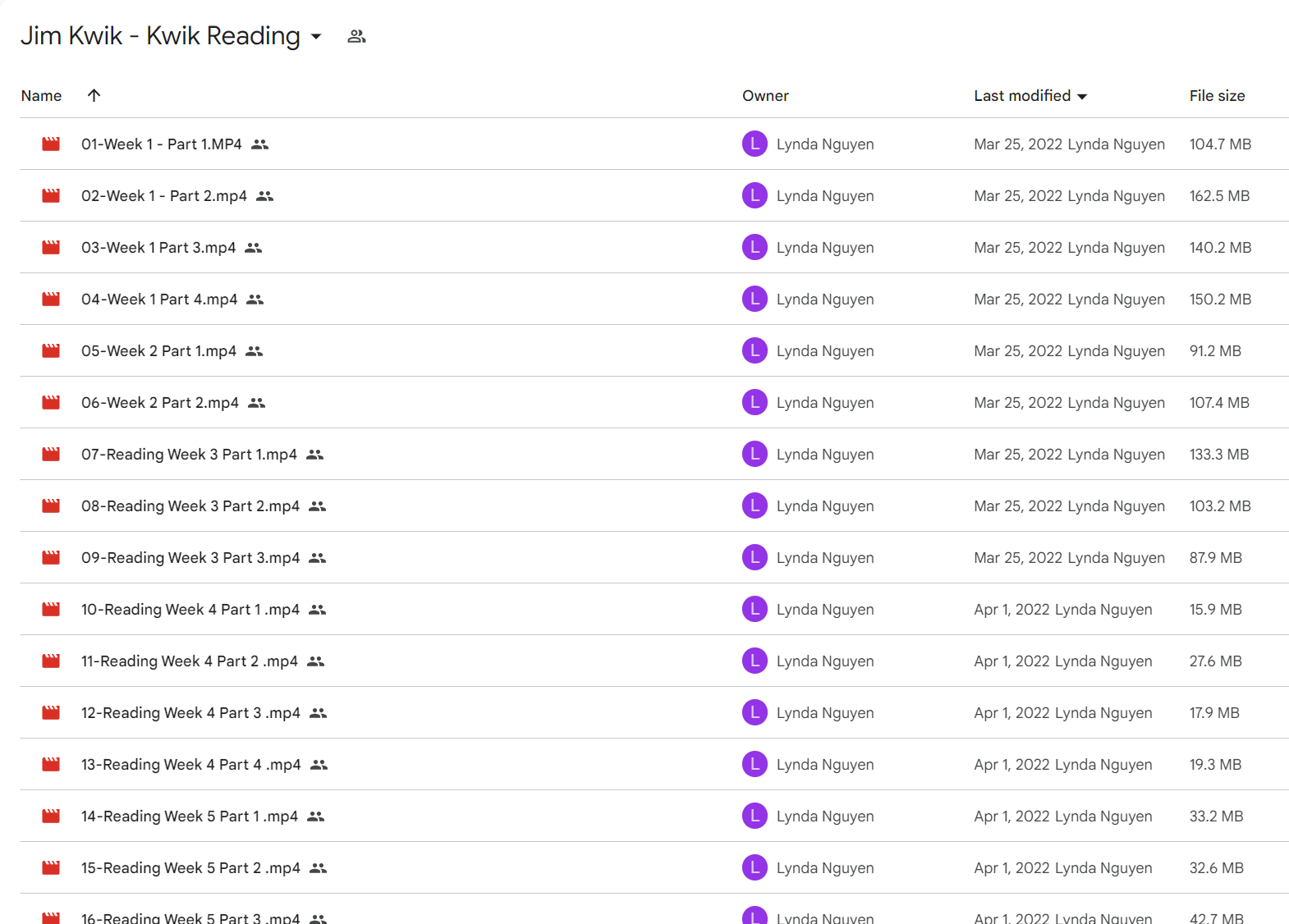
Task: Click the video icon for 11-Reading Week 4 Part 2
Action: (x=51, y=661)
